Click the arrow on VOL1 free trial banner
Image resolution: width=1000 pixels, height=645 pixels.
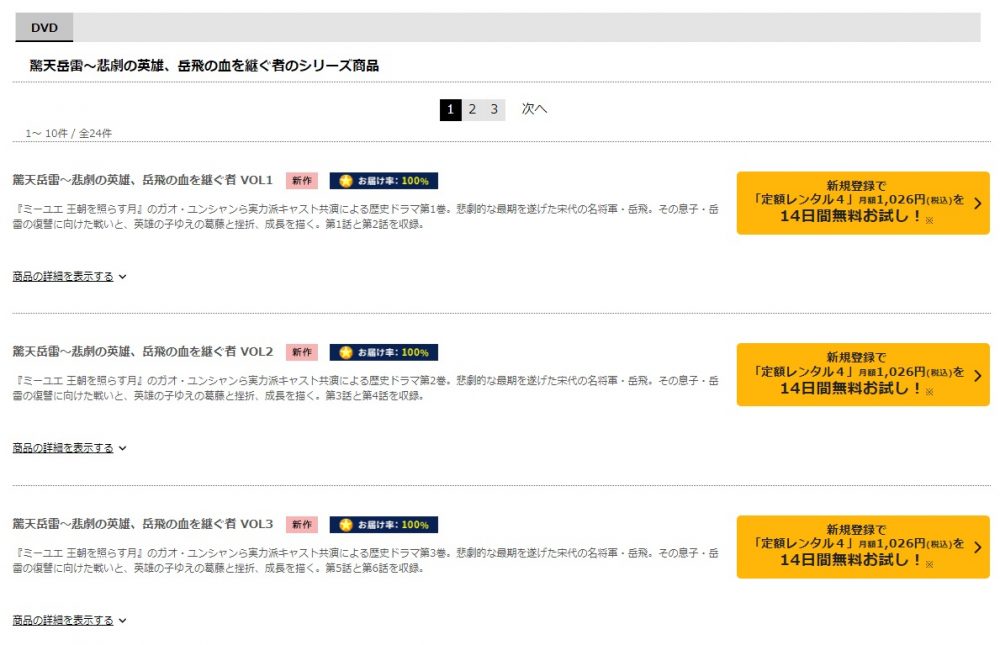click(x=978, y=204)
